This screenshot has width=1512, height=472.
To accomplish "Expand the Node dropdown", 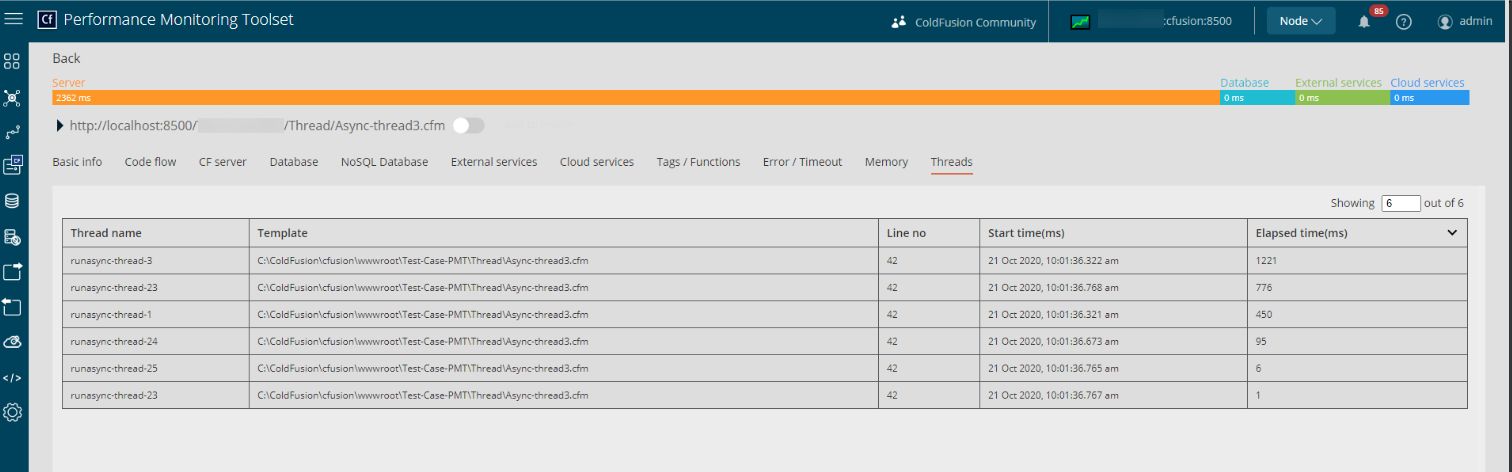I will click(1301, 21).
